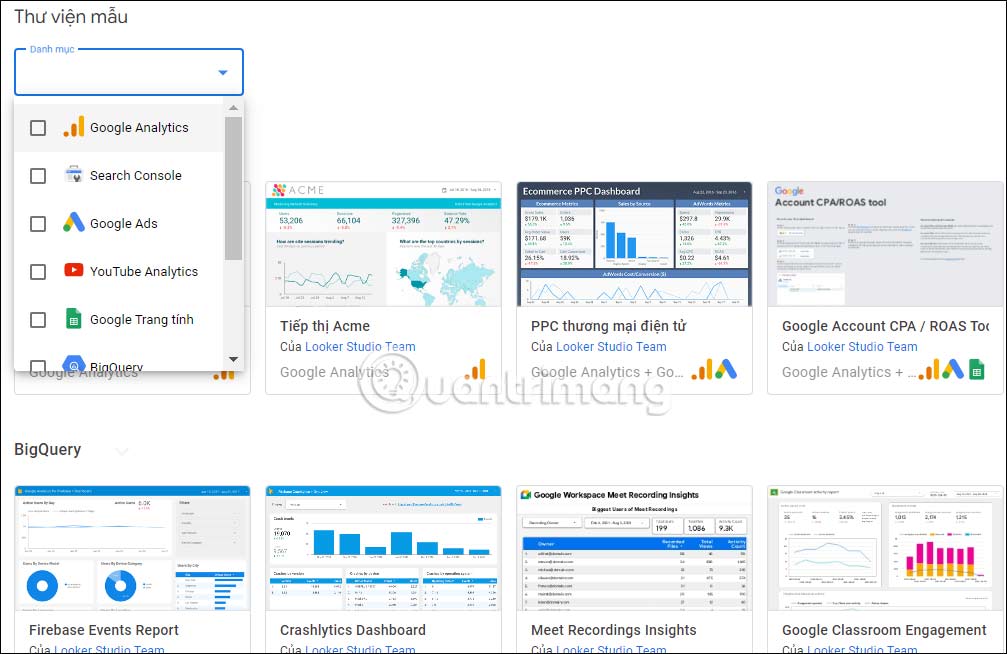1007x654 pixels.
Task: Choose Google Ads option in category list
Action: [x=119, y=224]
